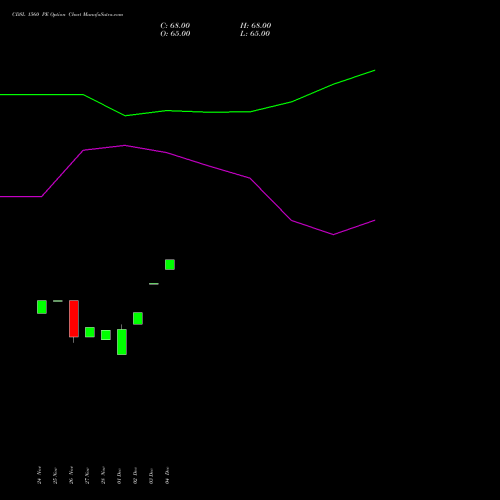Select the 01 Dec date label

119,476
